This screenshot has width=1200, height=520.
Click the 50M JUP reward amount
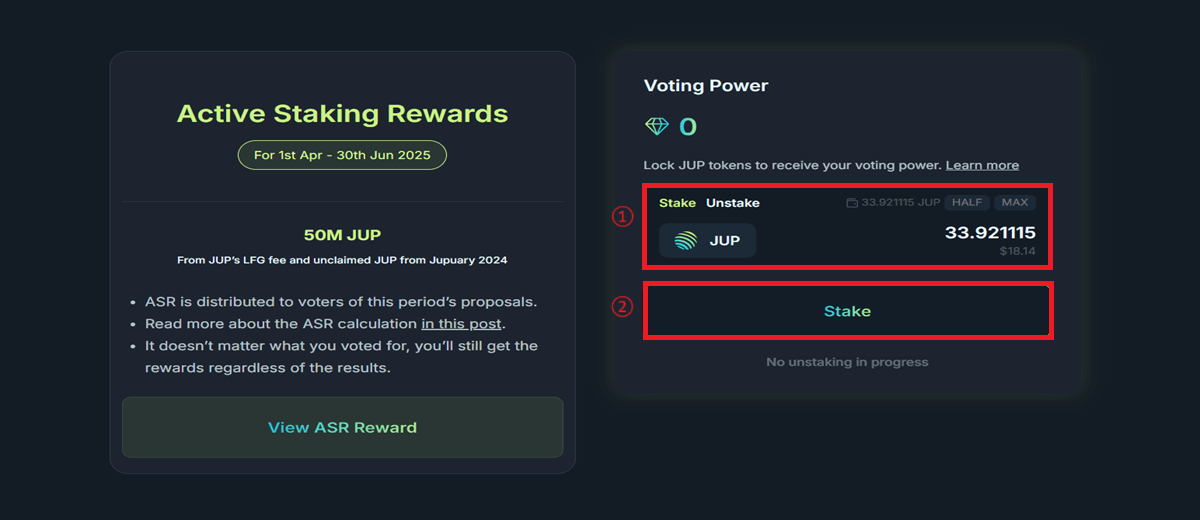click(x=342, y=236)
